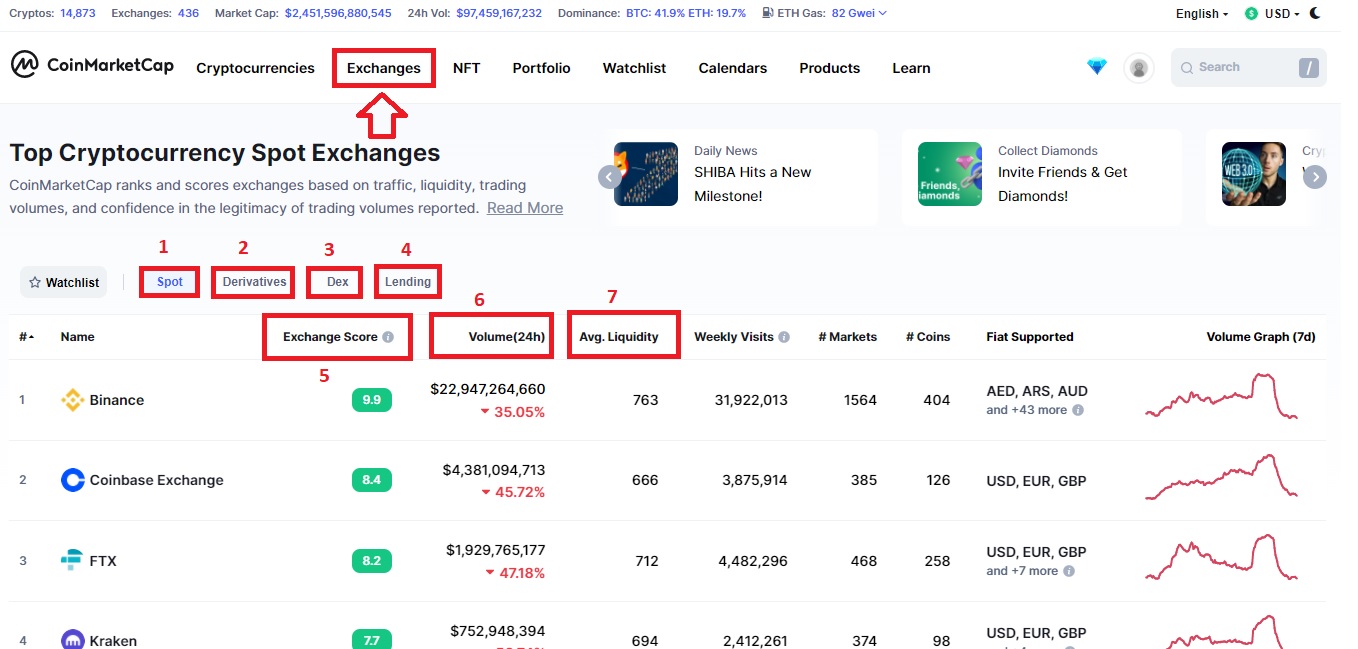Open the FTX exchange link
The height and width of the screenshot is (649, 1358).
pyautogui.click(x=103, y=561)
